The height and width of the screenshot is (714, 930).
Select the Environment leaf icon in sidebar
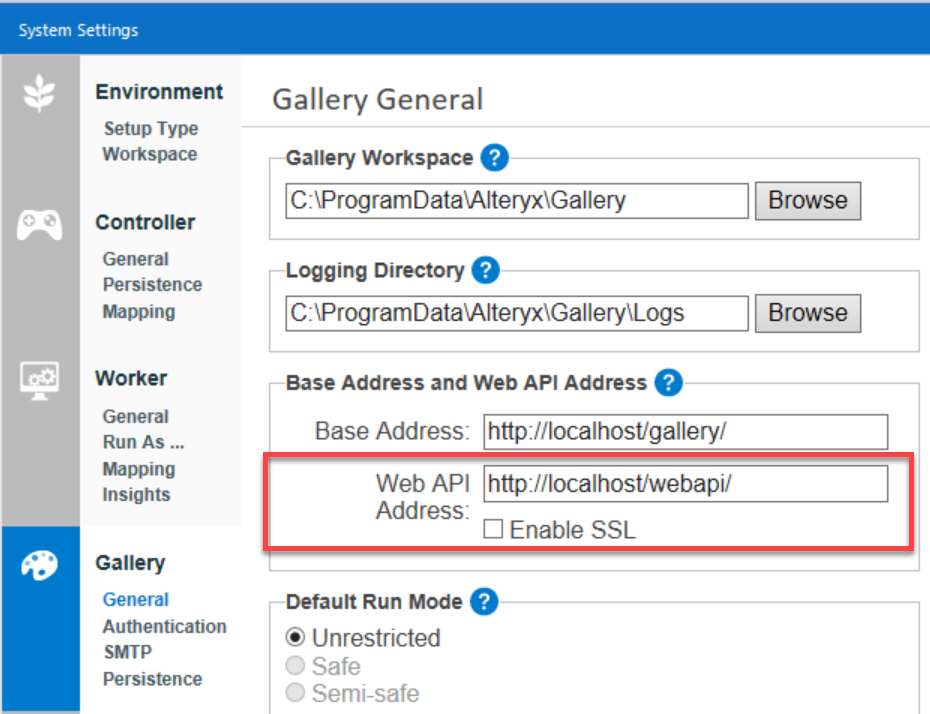(39, 90)
